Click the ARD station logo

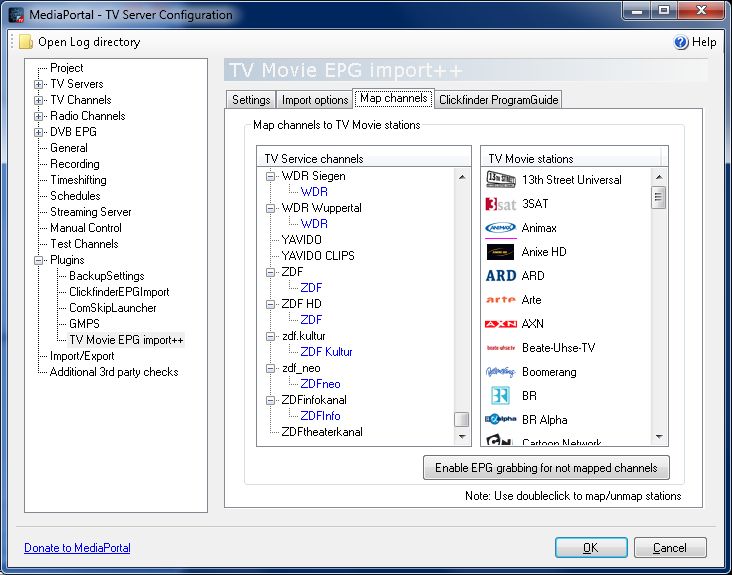(x=500, y=276)
